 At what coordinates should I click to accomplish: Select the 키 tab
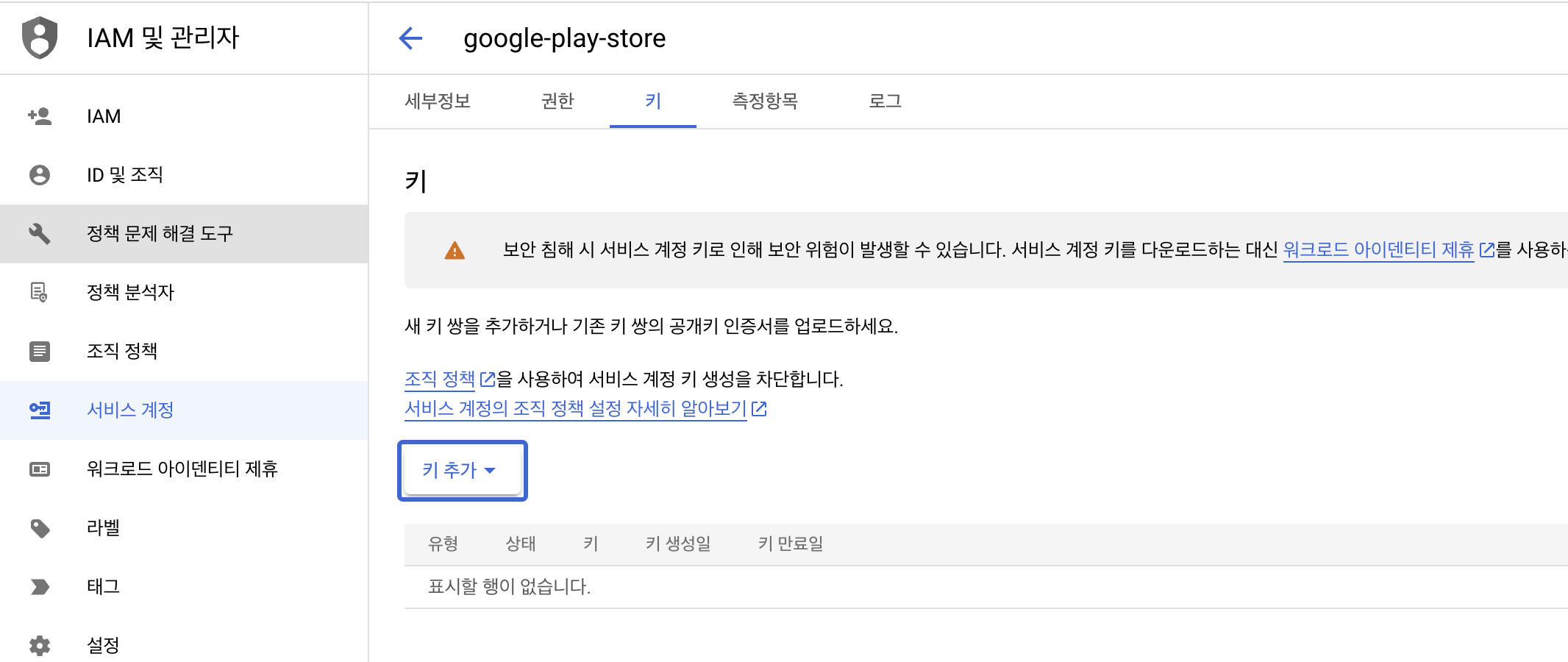[653, 101]
